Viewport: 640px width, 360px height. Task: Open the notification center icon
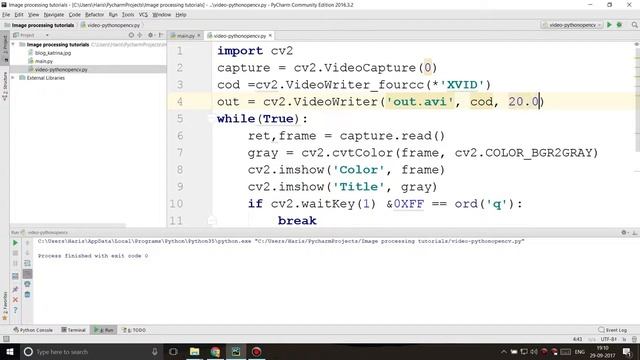627,351
